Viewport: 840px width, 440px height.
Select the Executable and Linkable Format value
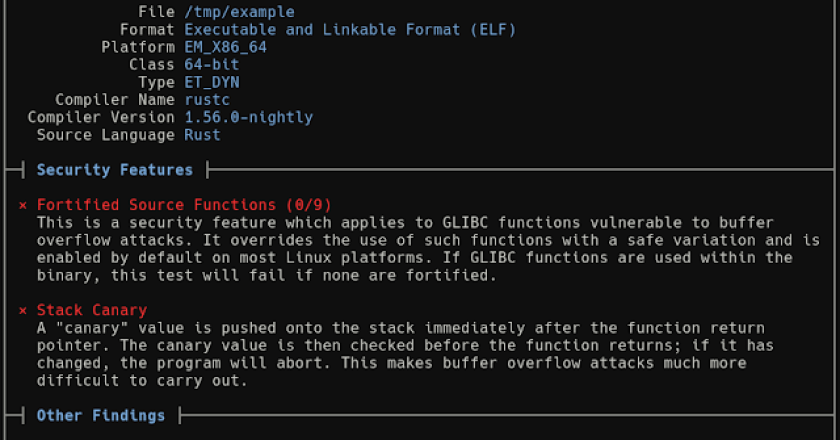350,30
